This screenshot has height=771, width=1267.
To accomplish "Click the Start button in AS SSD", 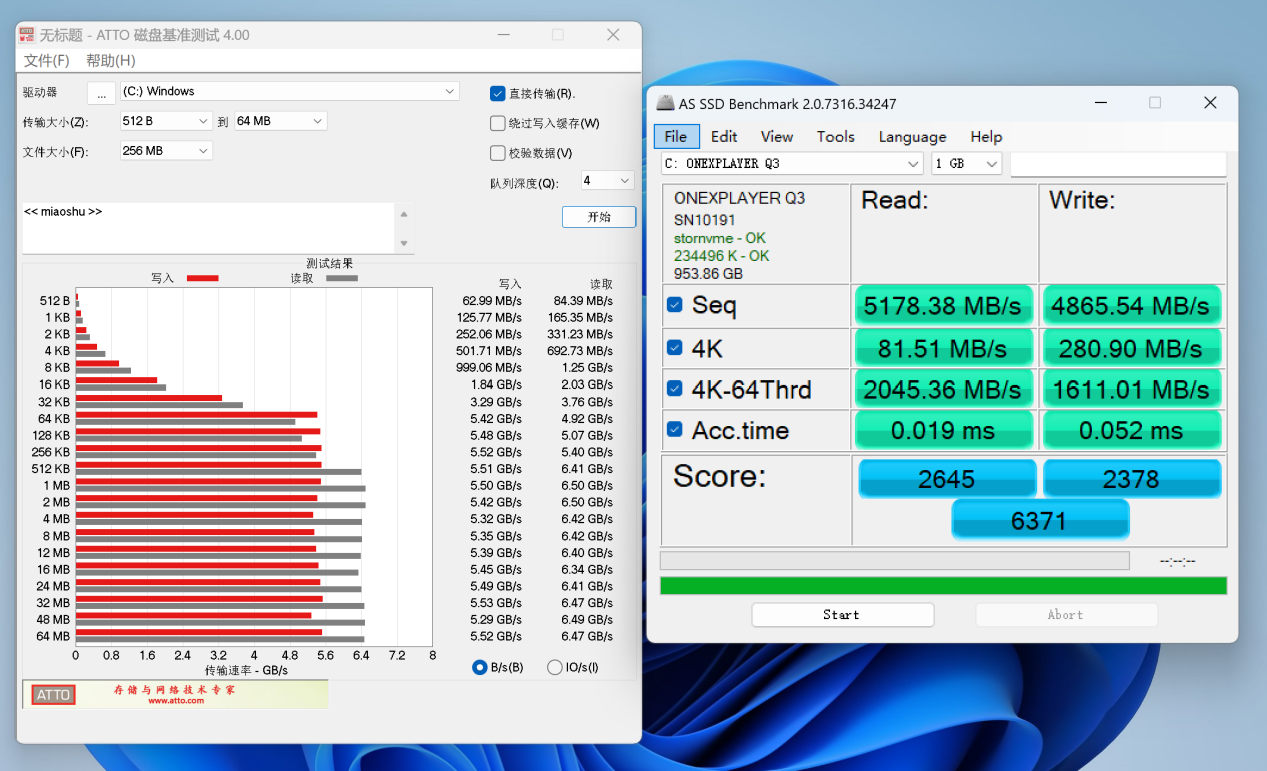I will click(842, 615).
